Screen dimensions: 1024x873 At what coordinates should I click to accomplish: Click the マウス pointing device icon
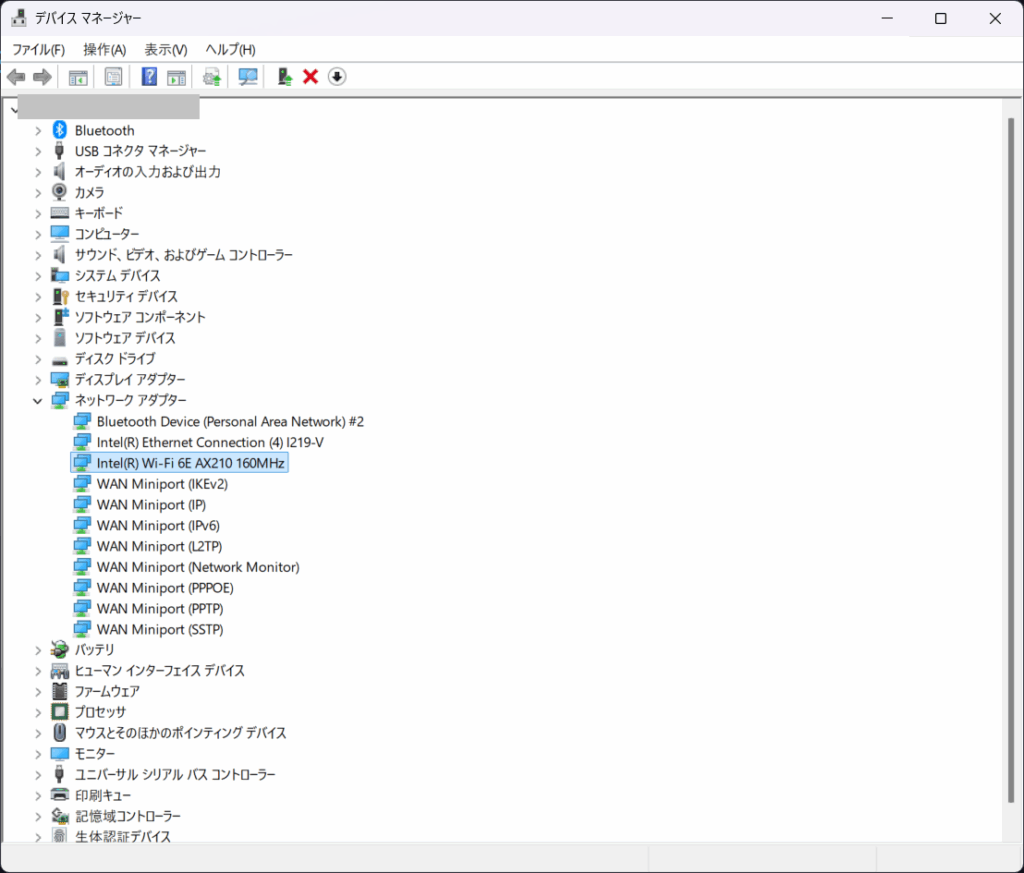59,733
